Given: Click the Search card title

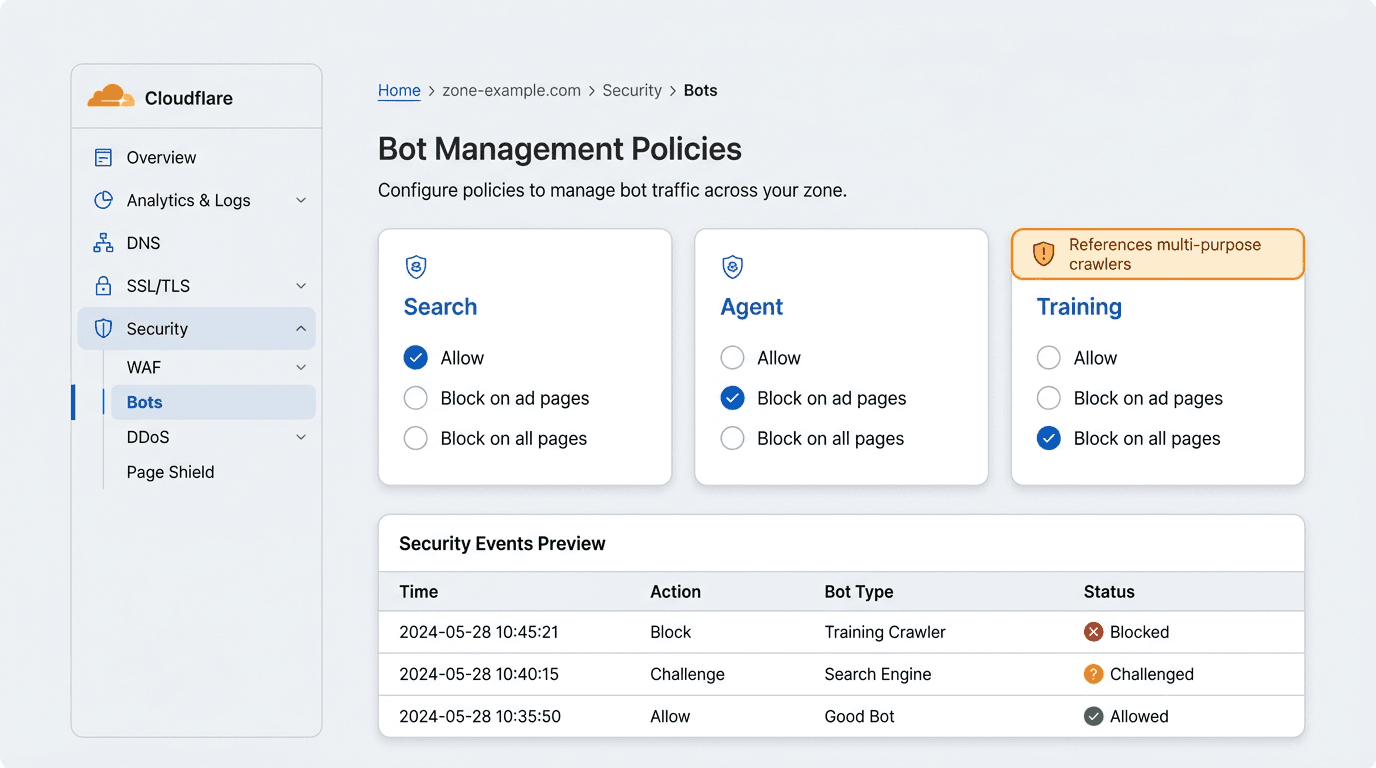Looking at the screenshot, I should click(440, 307).
